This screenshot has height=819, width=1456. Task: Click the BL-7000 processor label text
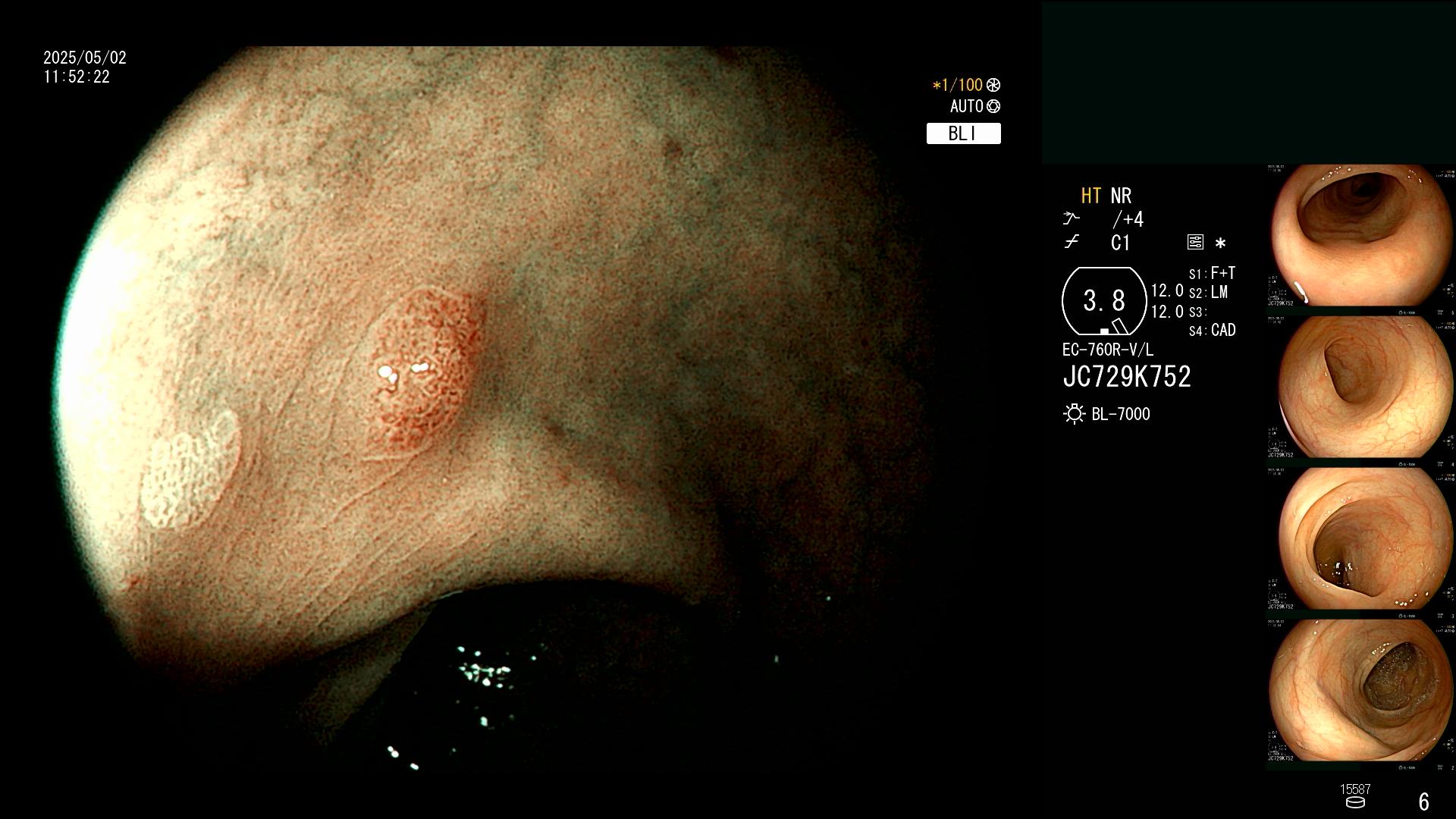(1121, 414)
